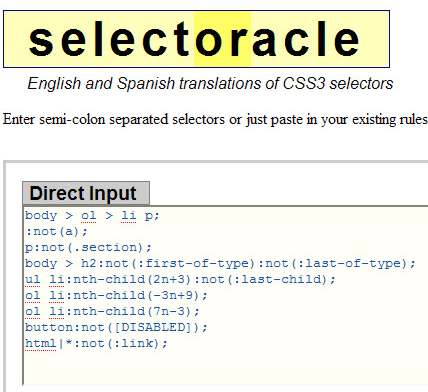
Task: Click the bright yellow highlighted 'o' in the logo
Action: [209, 39]
